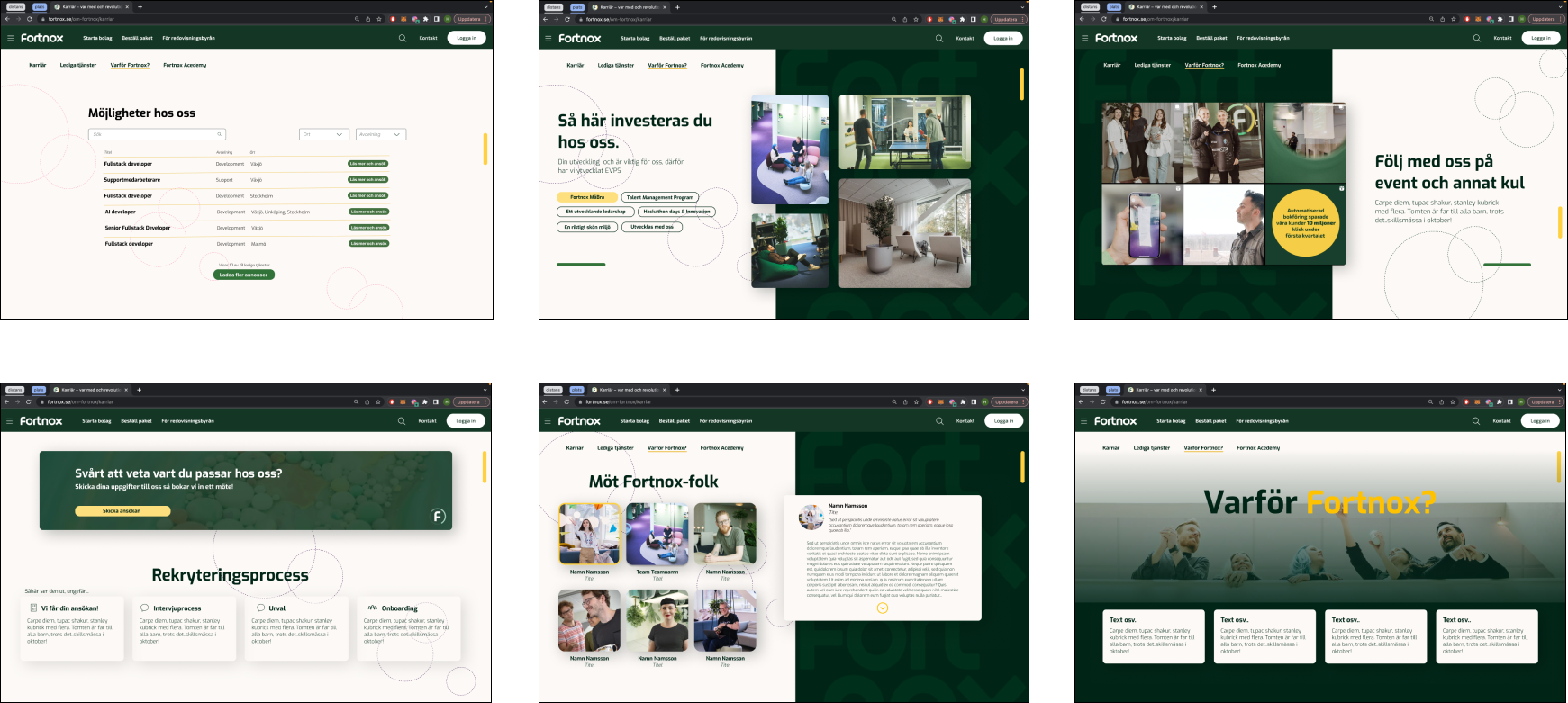Close the Karriär tab in Möt Fortnox-folk window
This screenshot has width=1568, height=703.
click(x=665, y=390)
